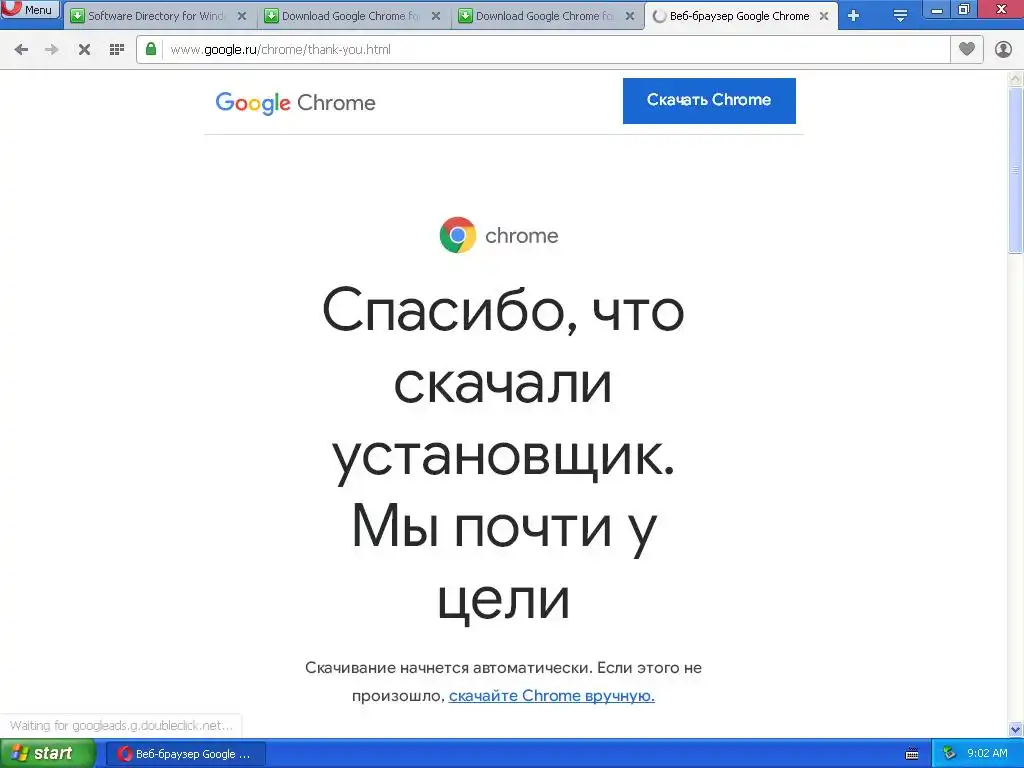Close the Веб-браузер Google Chrome tab
Viewport: 1024px width, 768px height.
coord(824,16)
